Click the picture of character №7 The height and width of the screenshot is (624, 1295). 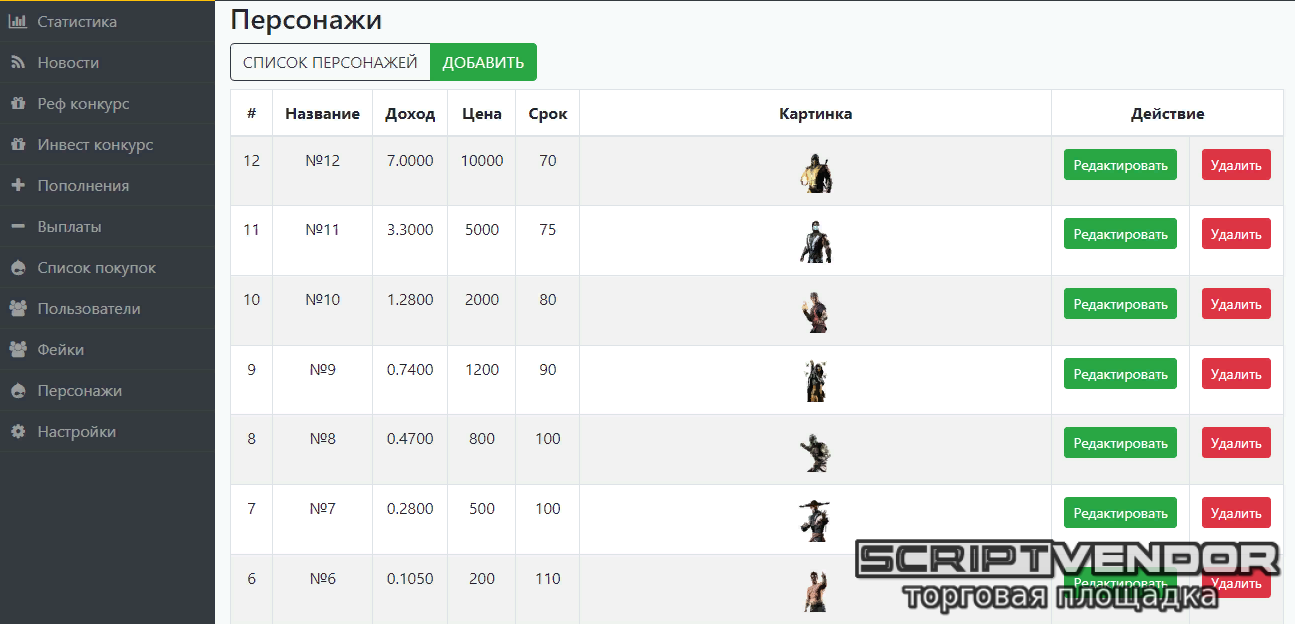pos(816,521)
